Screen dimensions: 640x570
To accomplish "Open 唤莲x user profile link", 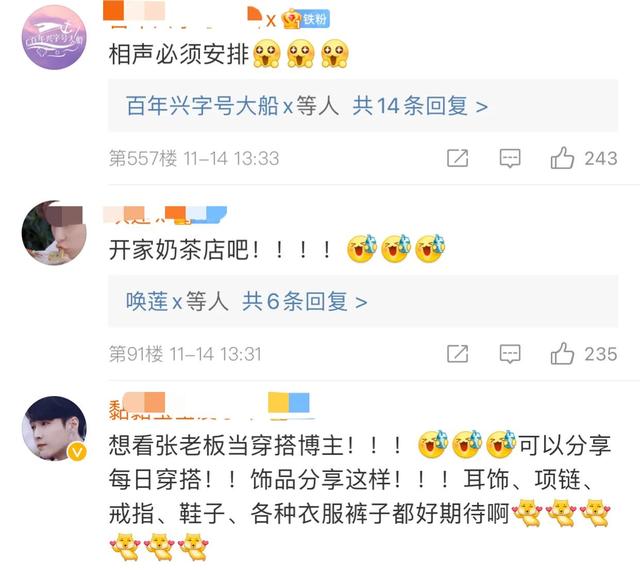I will pos(153,302).
